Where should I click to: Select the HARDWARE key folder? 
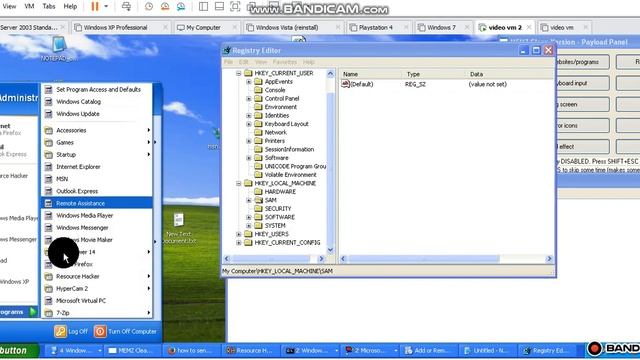(275, 191)
